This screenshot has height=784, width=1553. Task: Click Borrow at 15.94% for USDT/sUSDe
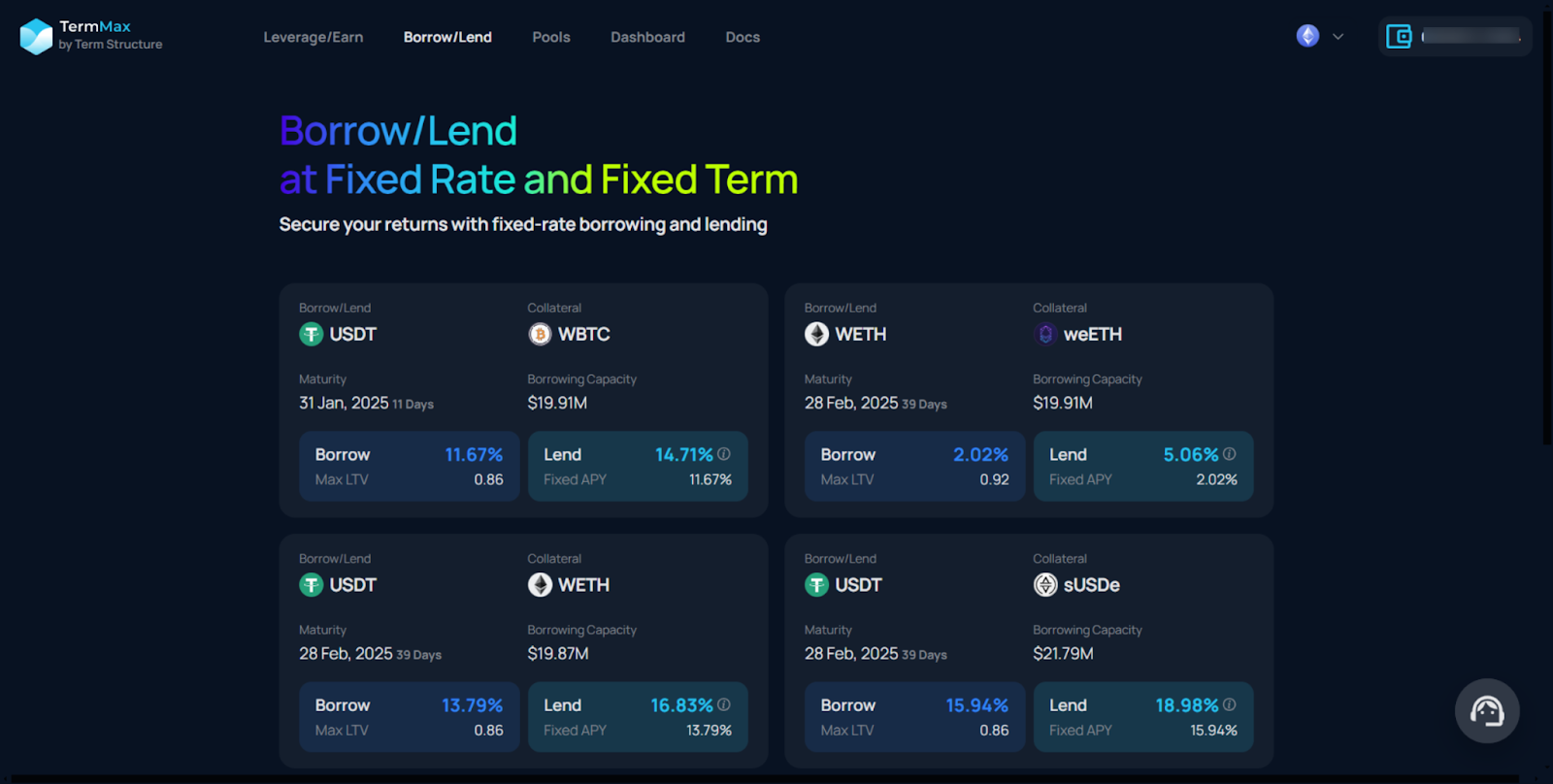click(914, 717)
